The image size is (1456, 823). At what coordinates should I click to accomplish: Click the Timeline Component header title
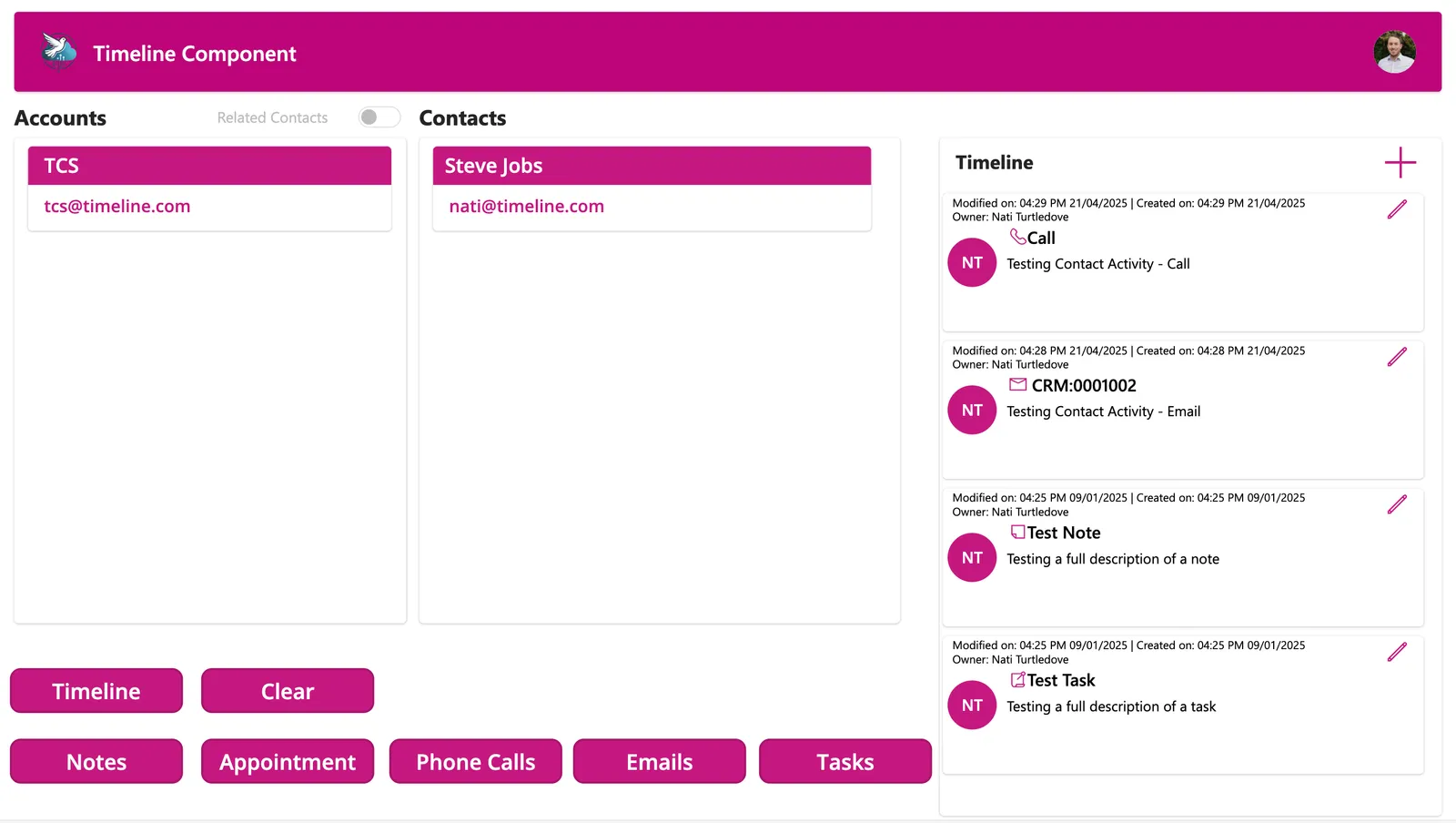click(x=195, y=54)
